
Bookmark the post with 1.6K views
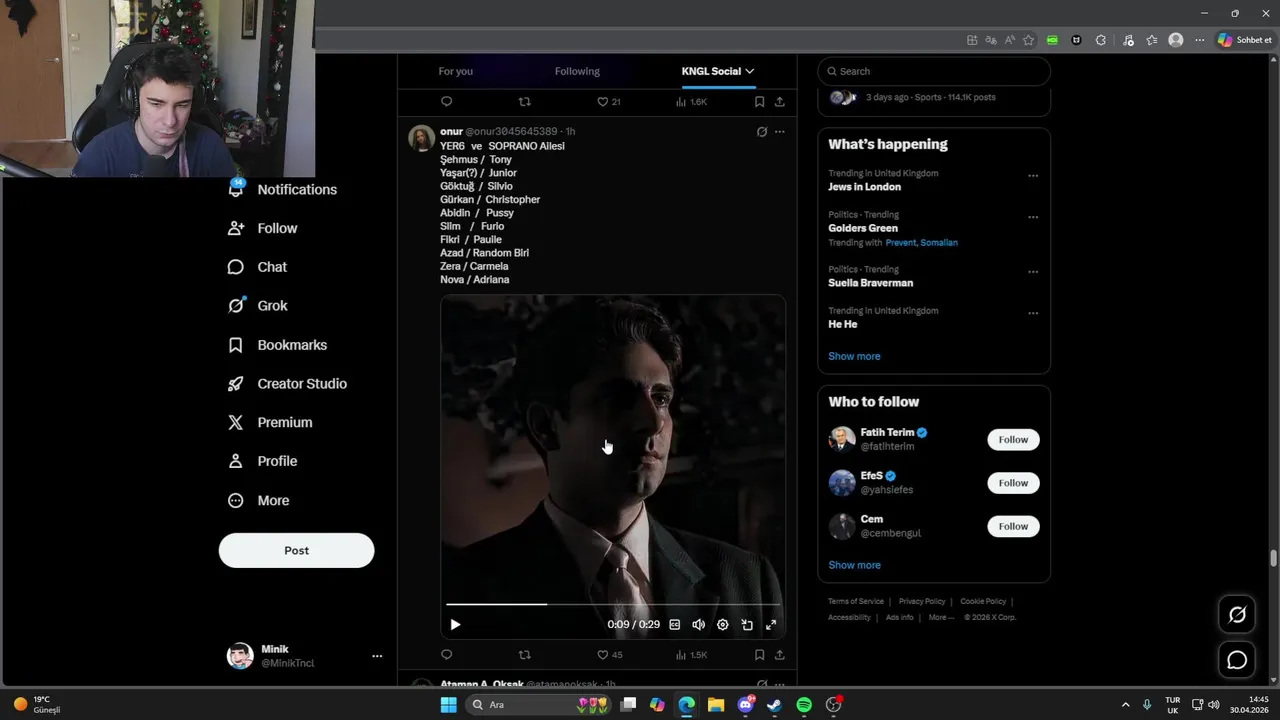(759, 102)
